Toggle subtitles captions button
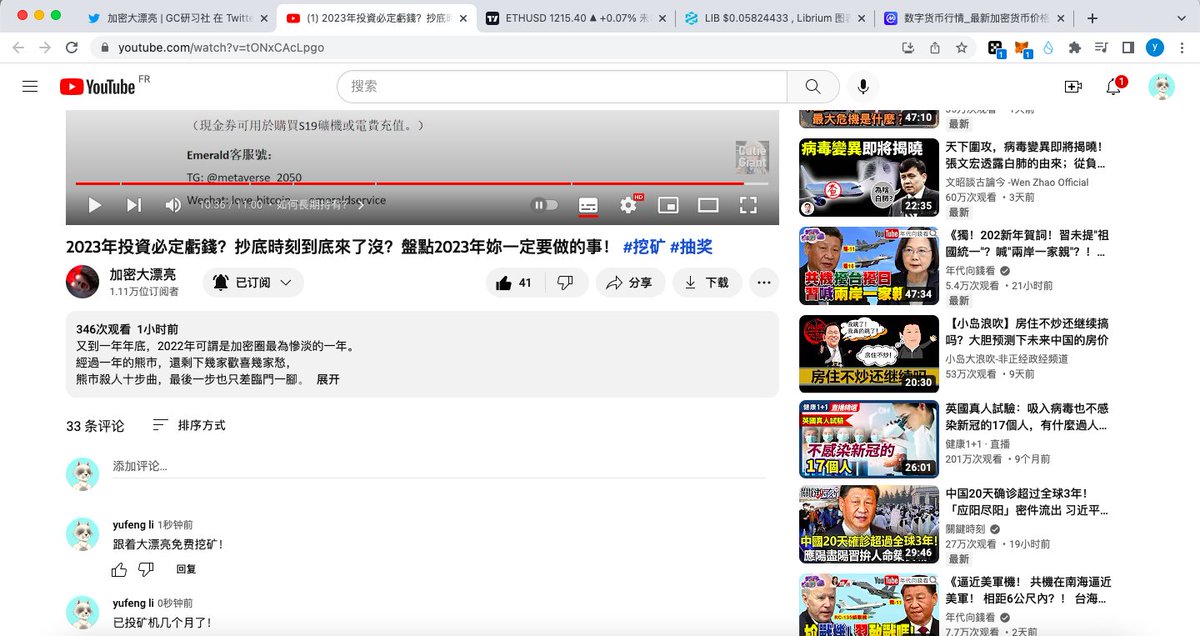This screenshot has width=1200, height=636. 588,205
